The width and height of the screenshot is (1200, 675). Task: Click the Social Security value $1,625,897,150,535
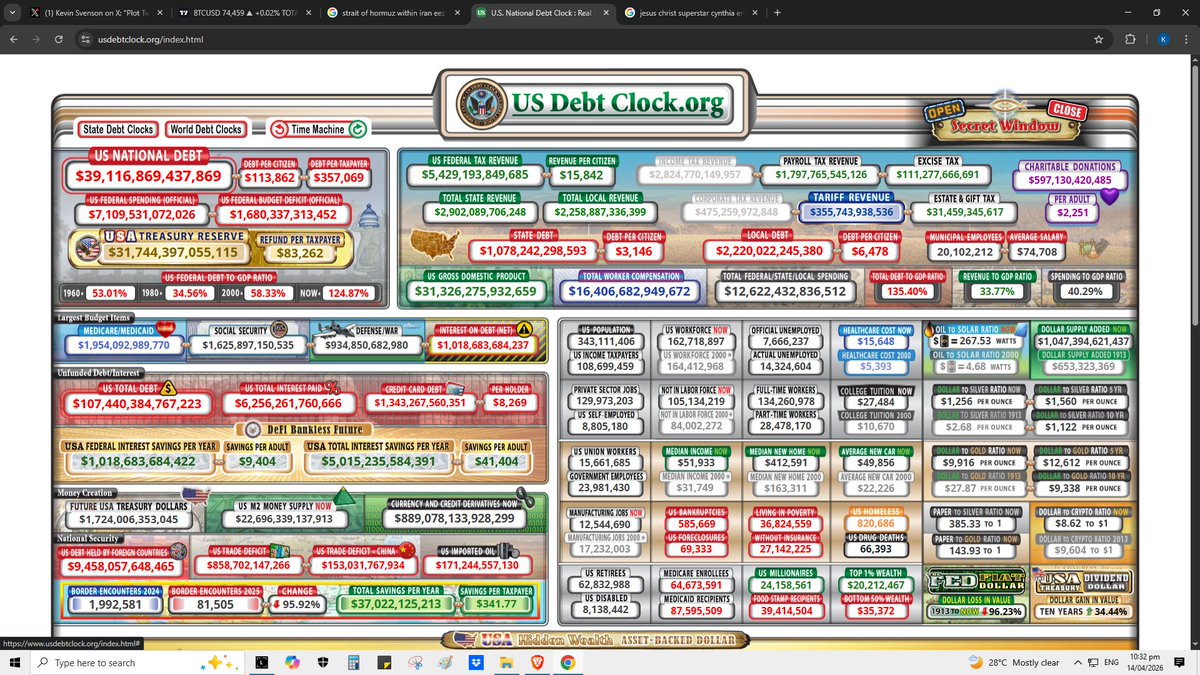(x=246, y=344)
